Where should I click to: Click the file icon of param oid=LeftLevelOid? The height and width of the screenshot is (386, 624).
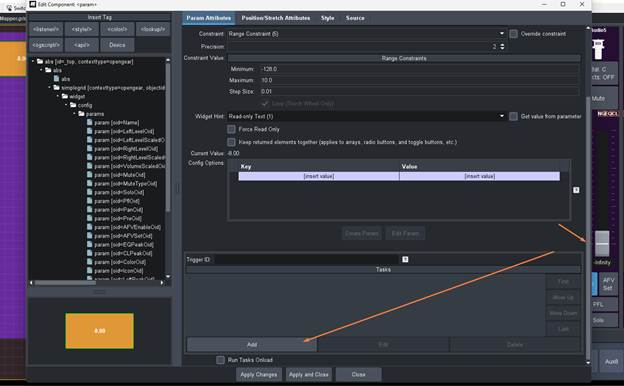pos(90,131)
